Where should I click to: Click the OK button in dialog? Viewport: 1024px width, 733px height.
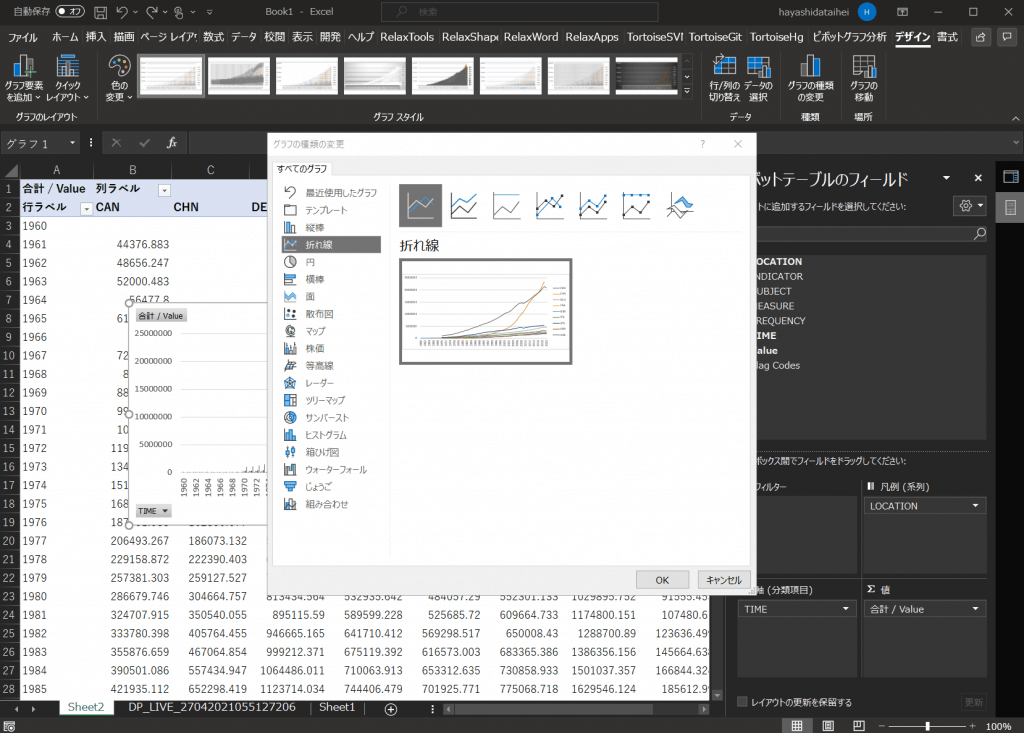pos(662,580)
